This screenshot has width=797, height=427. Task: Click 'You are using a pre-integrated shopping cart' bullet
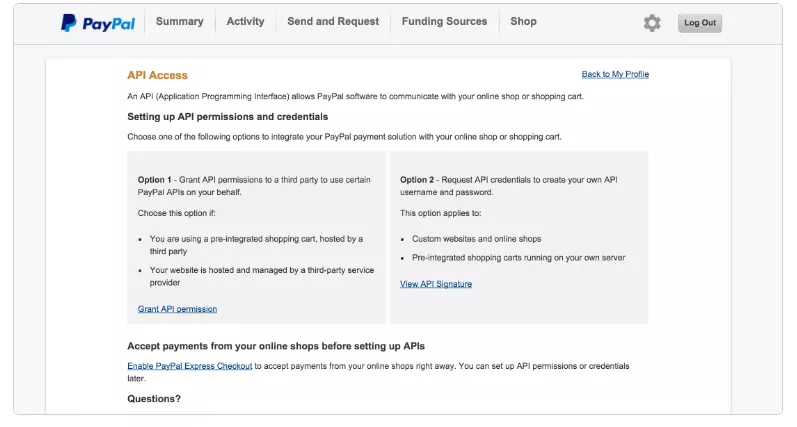click(x=256, y=245)
